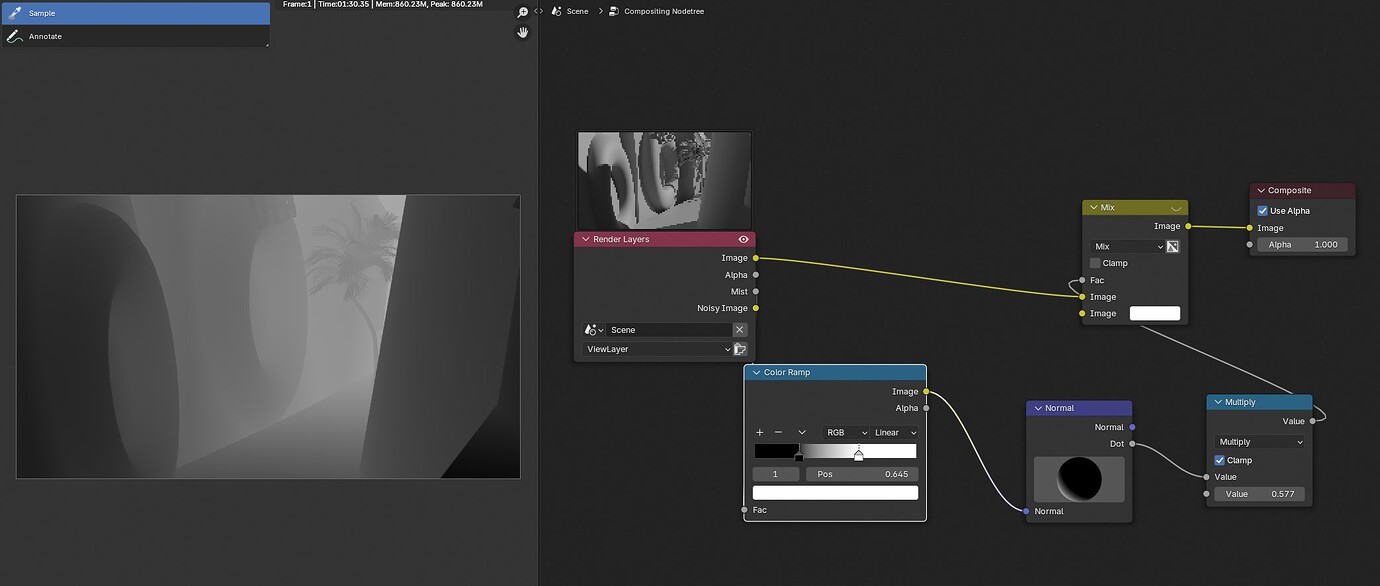The height and width of the screenshot is (586, 1380).
Task: Click the Scene breadcrumb icon
Action: click(x=557, y=11)
